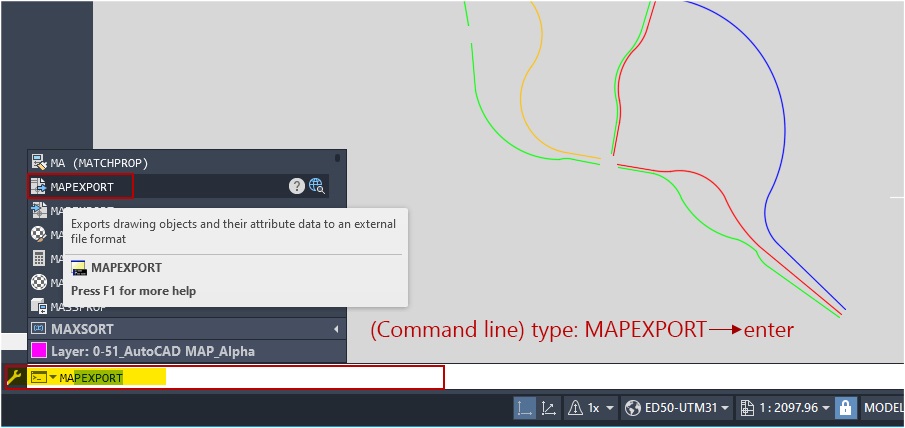The width and height of the screenshot is (905, 428).
Task: Click in the command line input field
Action: [x=300, y=378]
